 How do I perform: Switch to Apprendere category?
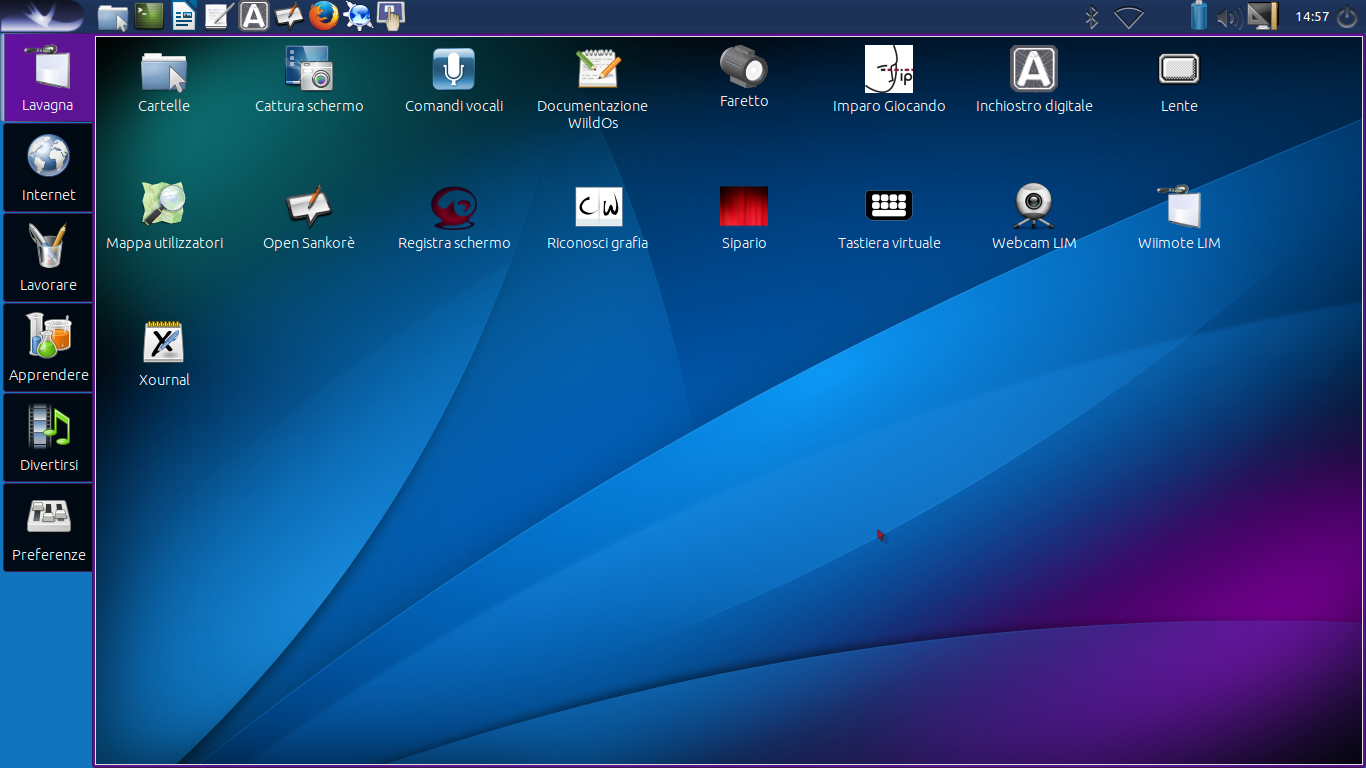(x=48, y=348)
